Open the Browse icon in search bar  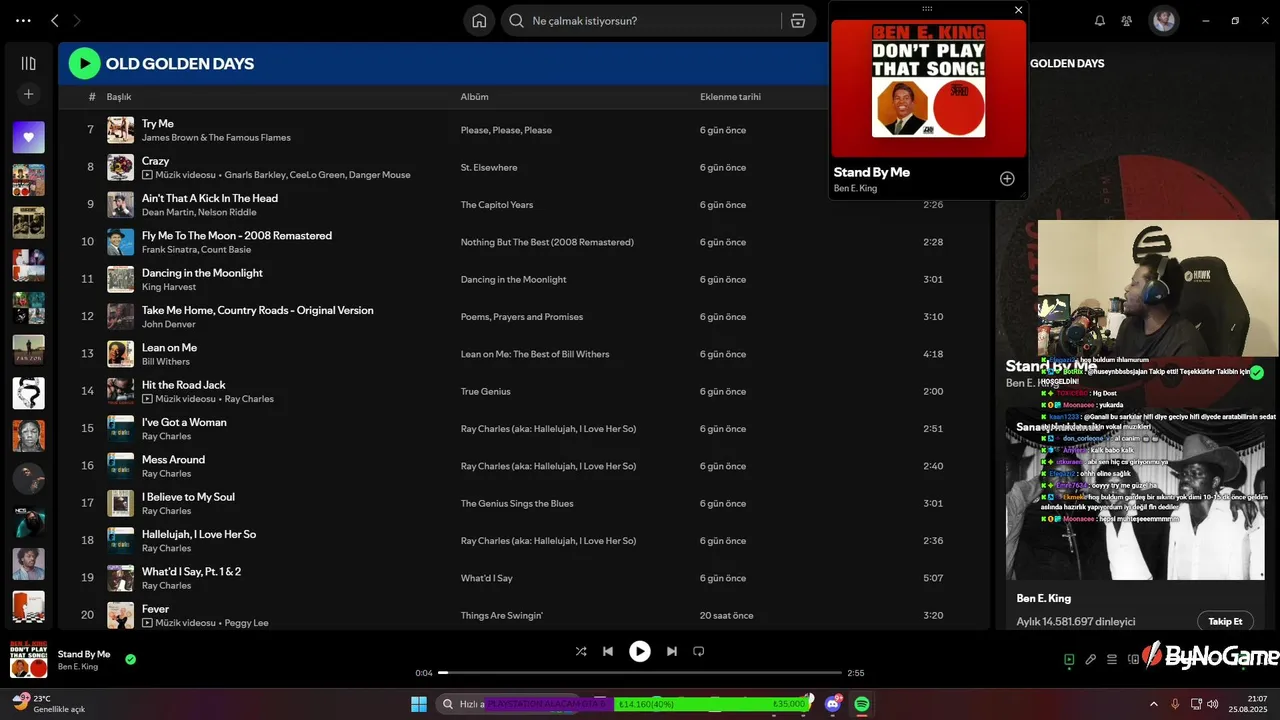coord(797,21)
